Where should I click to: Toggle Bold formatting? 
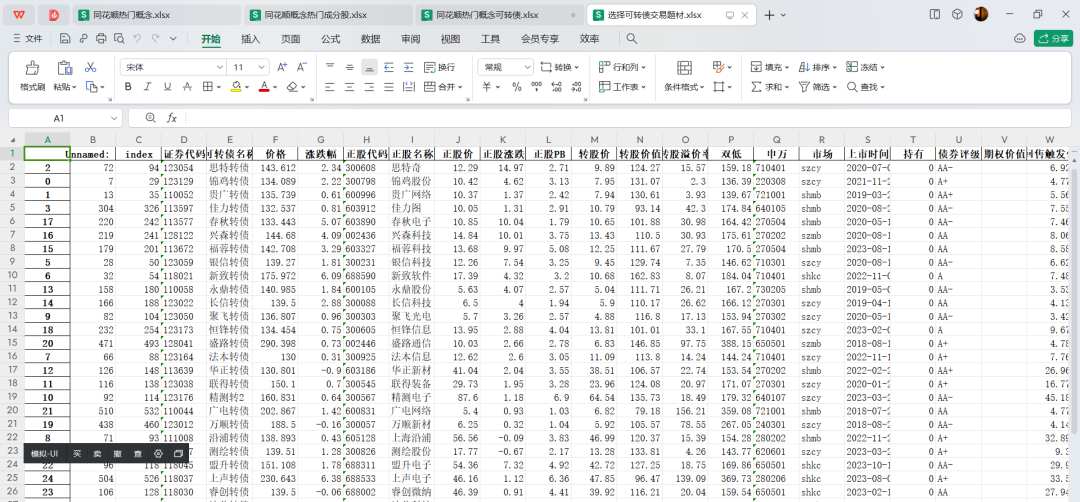pyautogui.click(x=127, y=87)
